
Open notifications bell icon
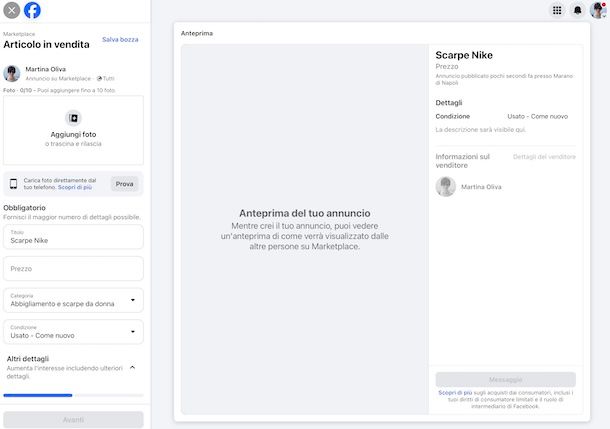click(578, 10)
